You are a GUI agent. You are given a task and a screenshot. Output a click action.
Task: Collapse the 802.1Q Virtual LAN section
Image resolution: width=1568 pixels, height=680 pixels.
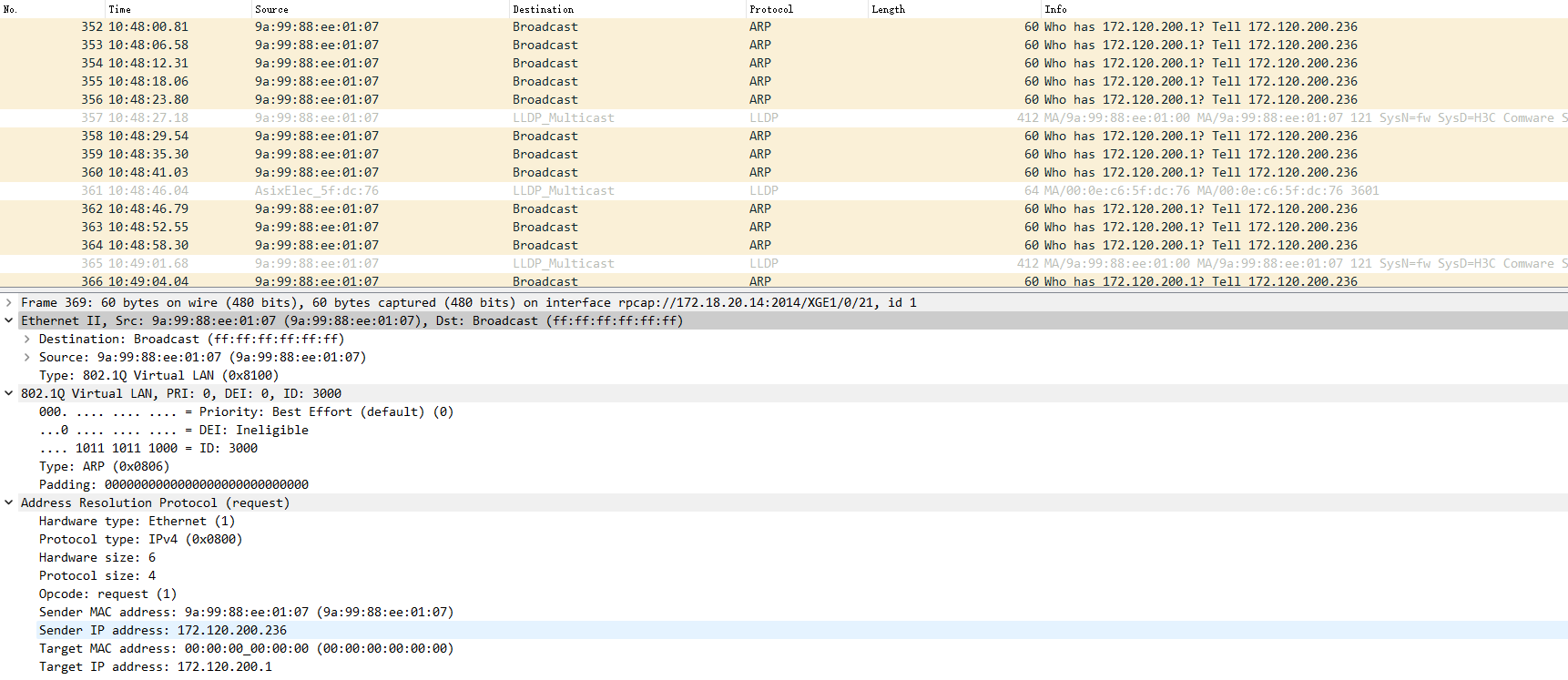[9, 393]
